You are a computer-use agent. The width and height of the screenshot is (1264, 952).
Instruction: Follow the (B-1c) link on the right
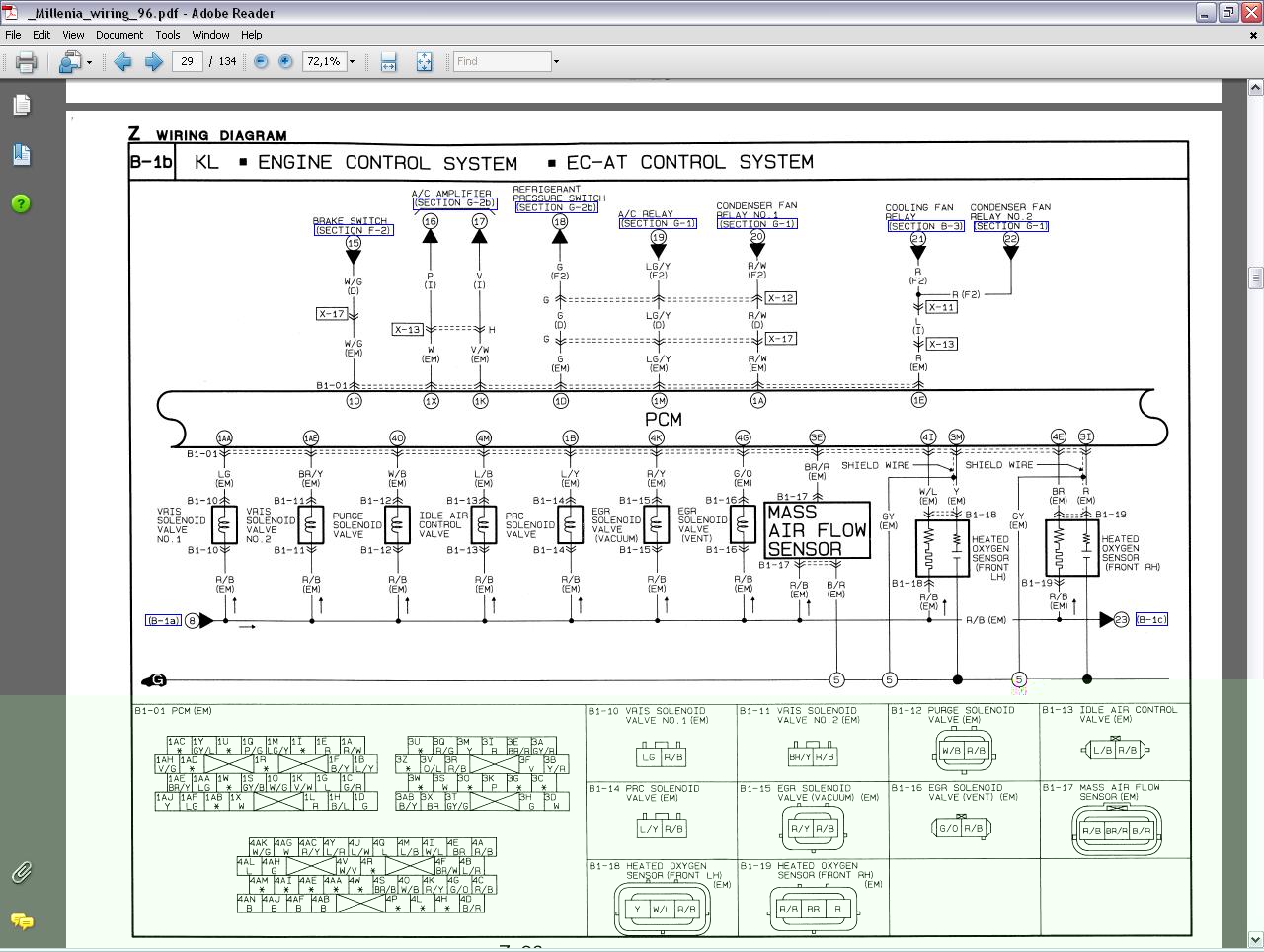pyautogui.click(x=1150, y=619)
